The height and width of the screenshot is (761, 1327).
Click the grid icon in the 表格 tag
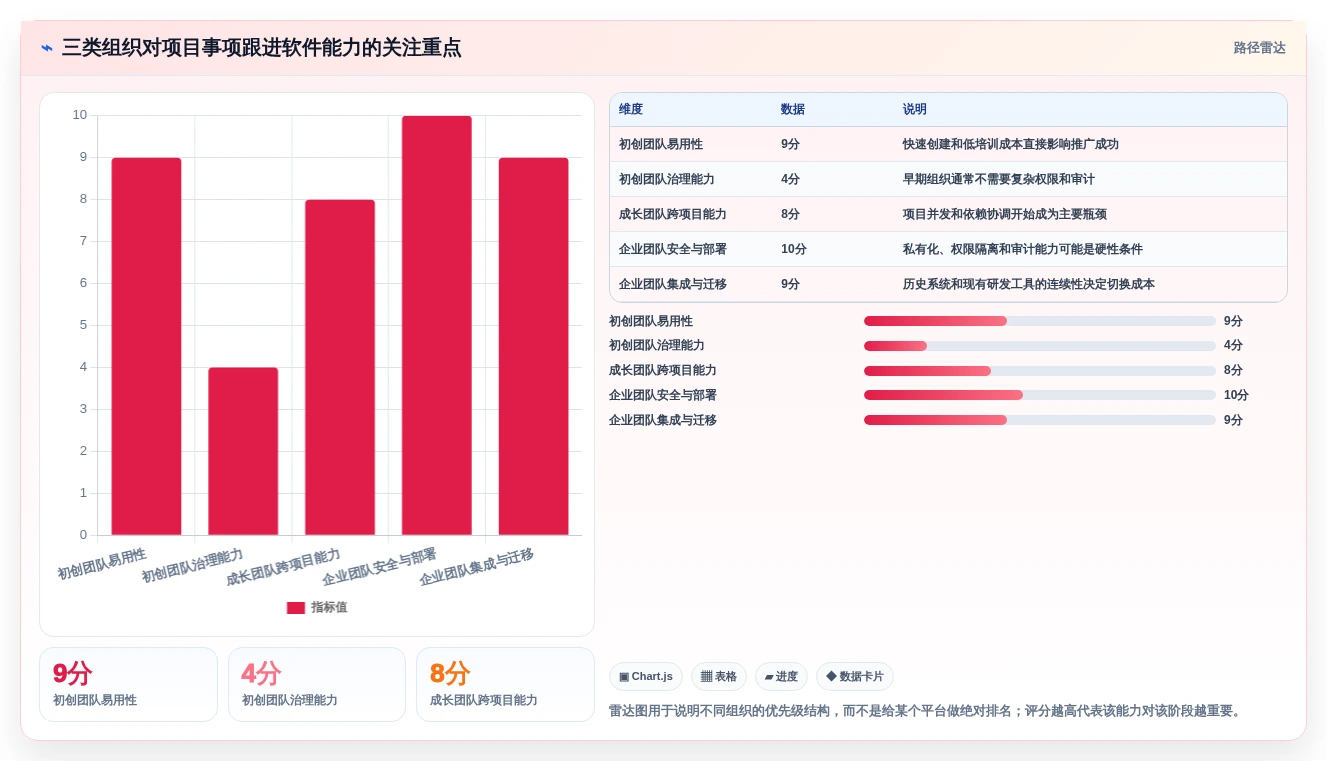(706, 677)
